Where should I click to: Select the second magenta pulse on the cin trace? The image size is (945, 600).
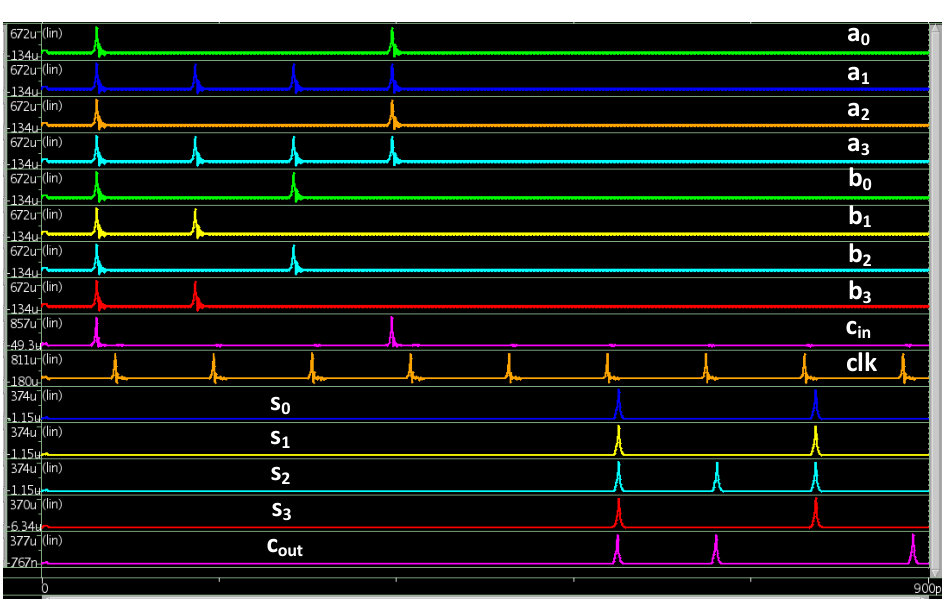click(x=392, y=332)
